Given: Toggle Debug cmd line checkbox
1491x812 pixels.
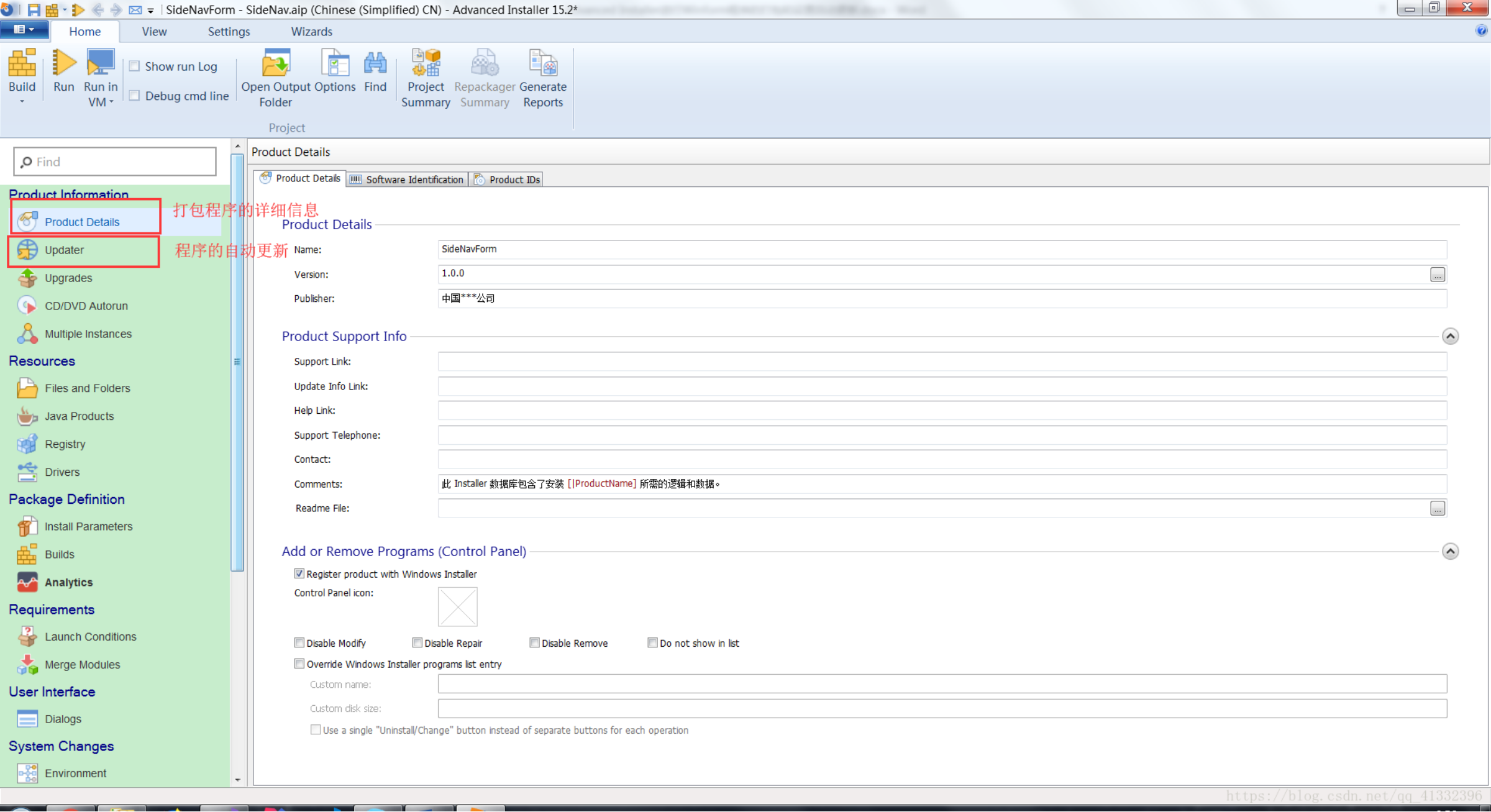Looking at the screenshot, I should (x=134, y=96).
